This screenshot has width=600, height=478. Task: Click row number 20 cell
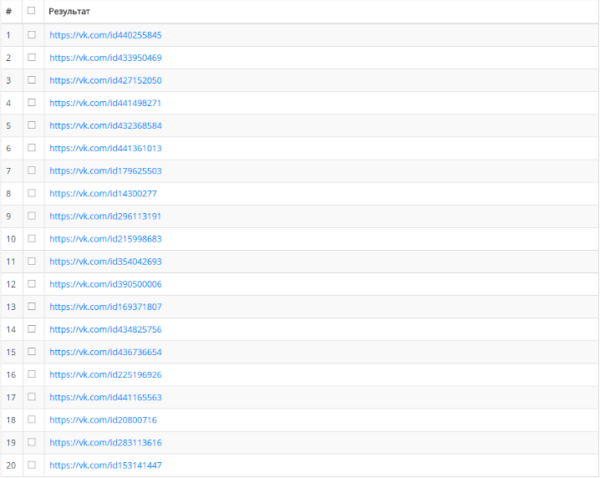pos(11,465)
